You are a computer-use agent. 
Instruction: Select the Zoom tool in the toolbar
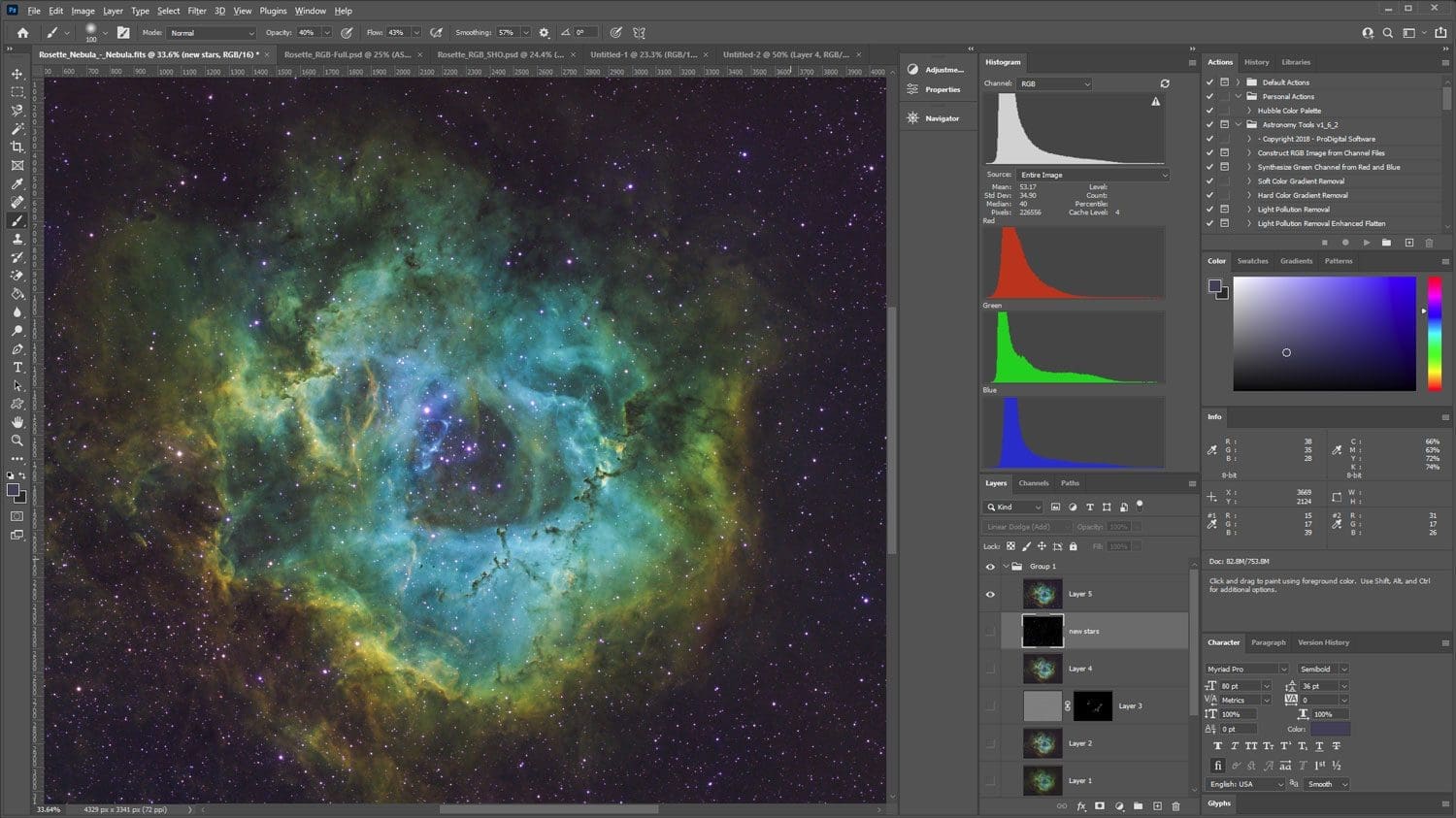tap(17, 441)
